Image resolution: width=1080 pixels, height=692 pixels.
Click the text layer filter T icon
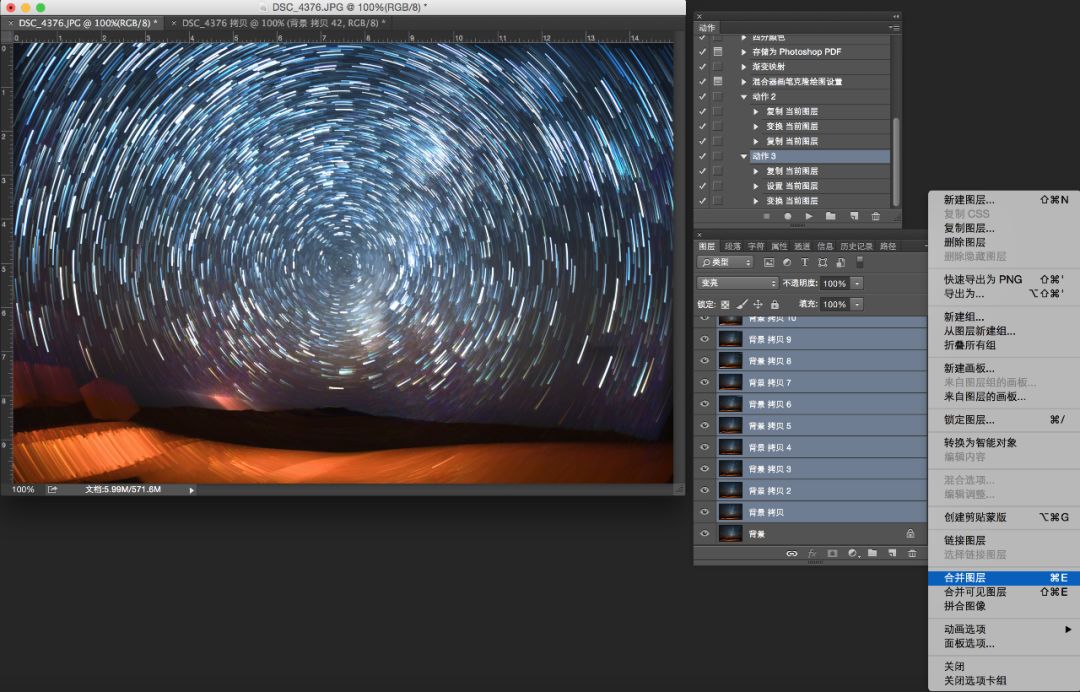805,262
